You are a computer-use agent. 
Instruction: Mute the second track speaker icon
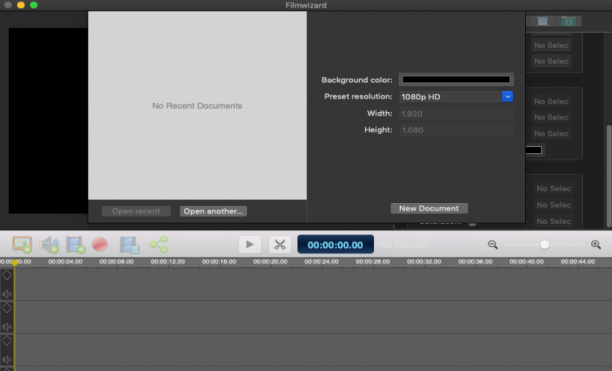7,326
